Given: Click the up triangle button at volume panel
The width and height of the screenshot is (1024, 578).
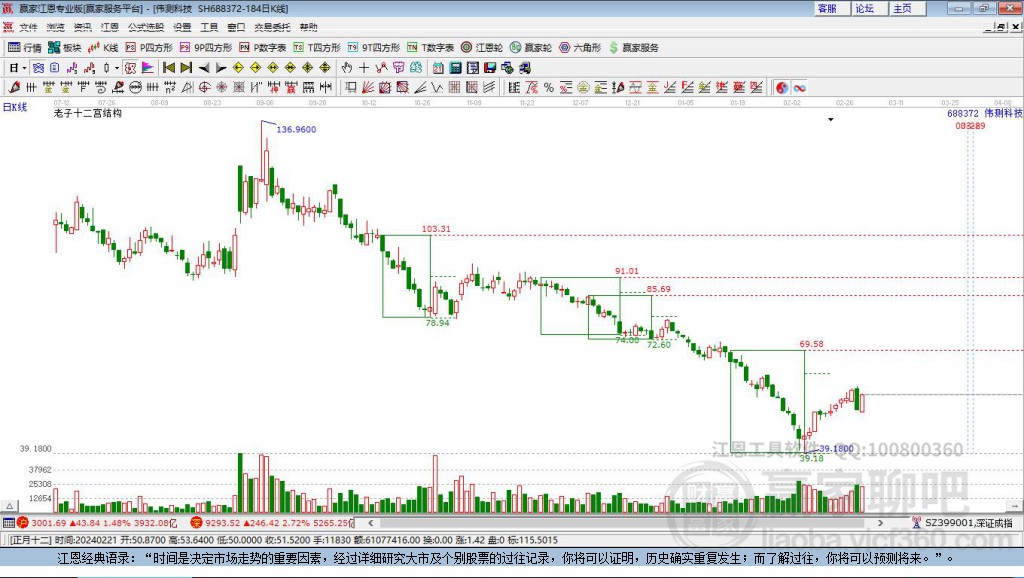Looking at the screenshot, I should [9, 506].
